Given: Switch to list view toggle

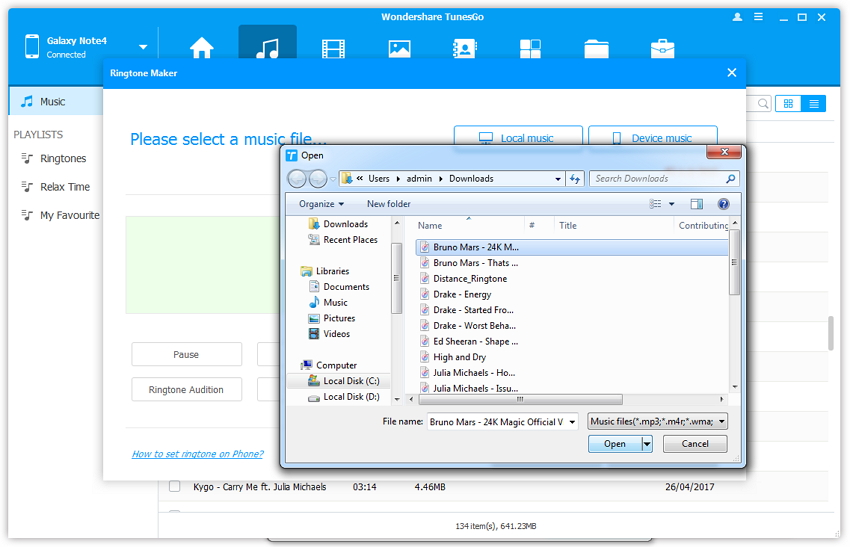Looking at the screenshot, I should click(x=815, y=103).
